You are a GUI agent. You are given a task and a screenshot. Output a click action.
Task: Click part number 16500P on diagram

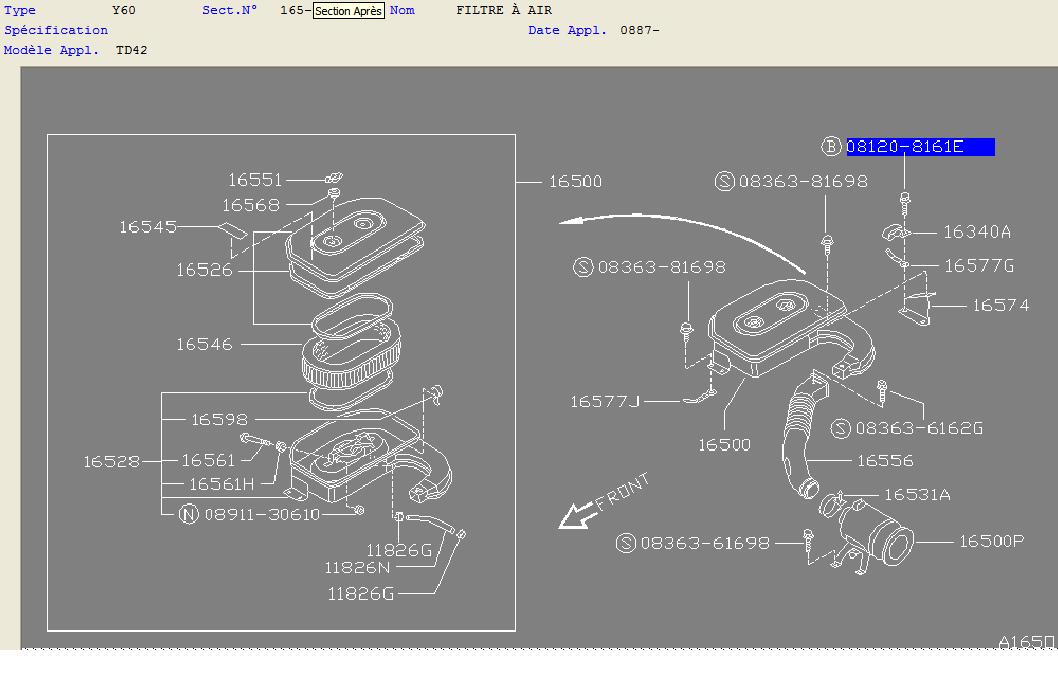tap(991, 541)
